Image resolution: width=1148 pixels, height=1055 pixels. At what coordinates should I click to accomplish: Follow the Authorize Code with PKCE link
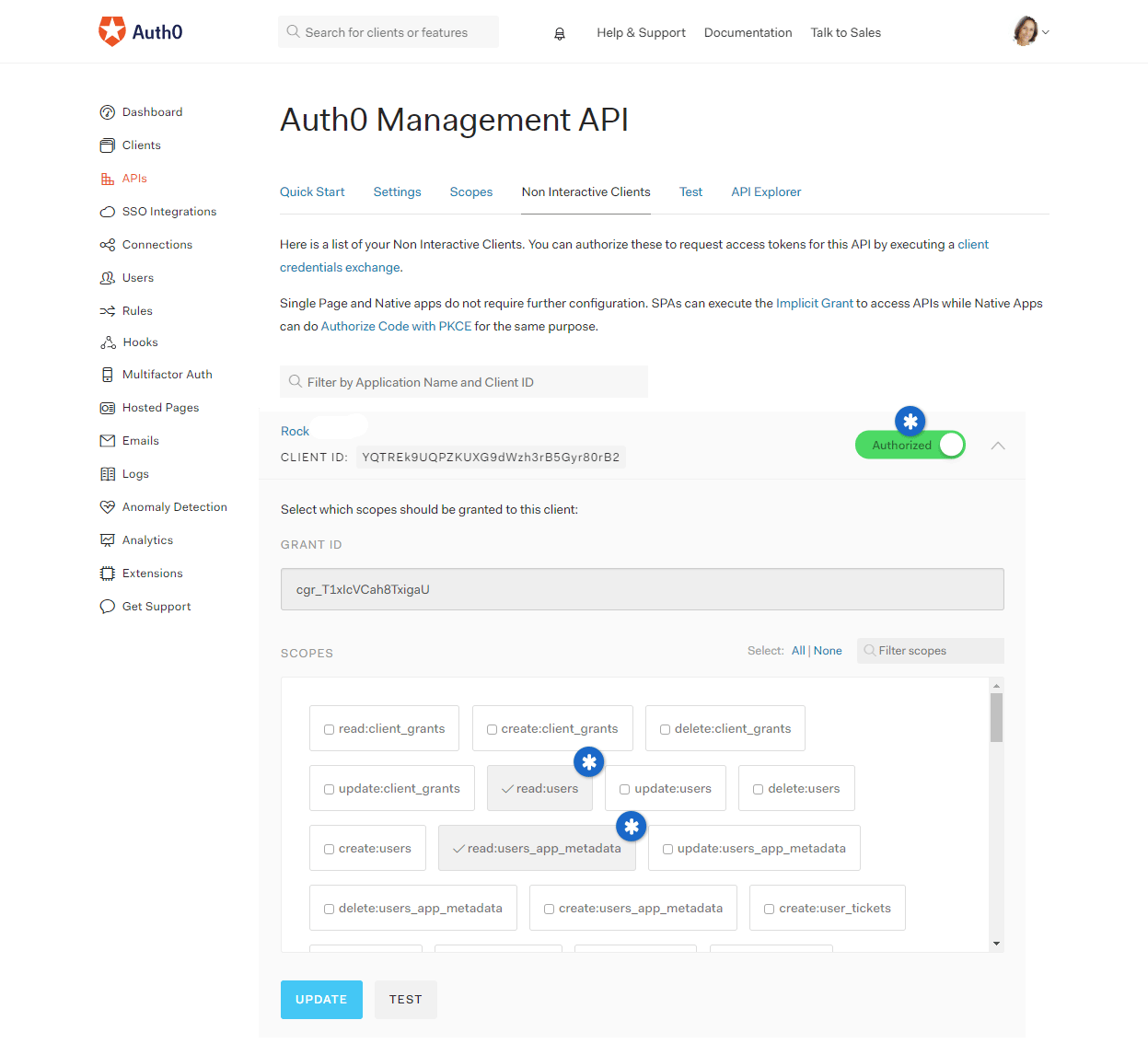coord(396,326)
